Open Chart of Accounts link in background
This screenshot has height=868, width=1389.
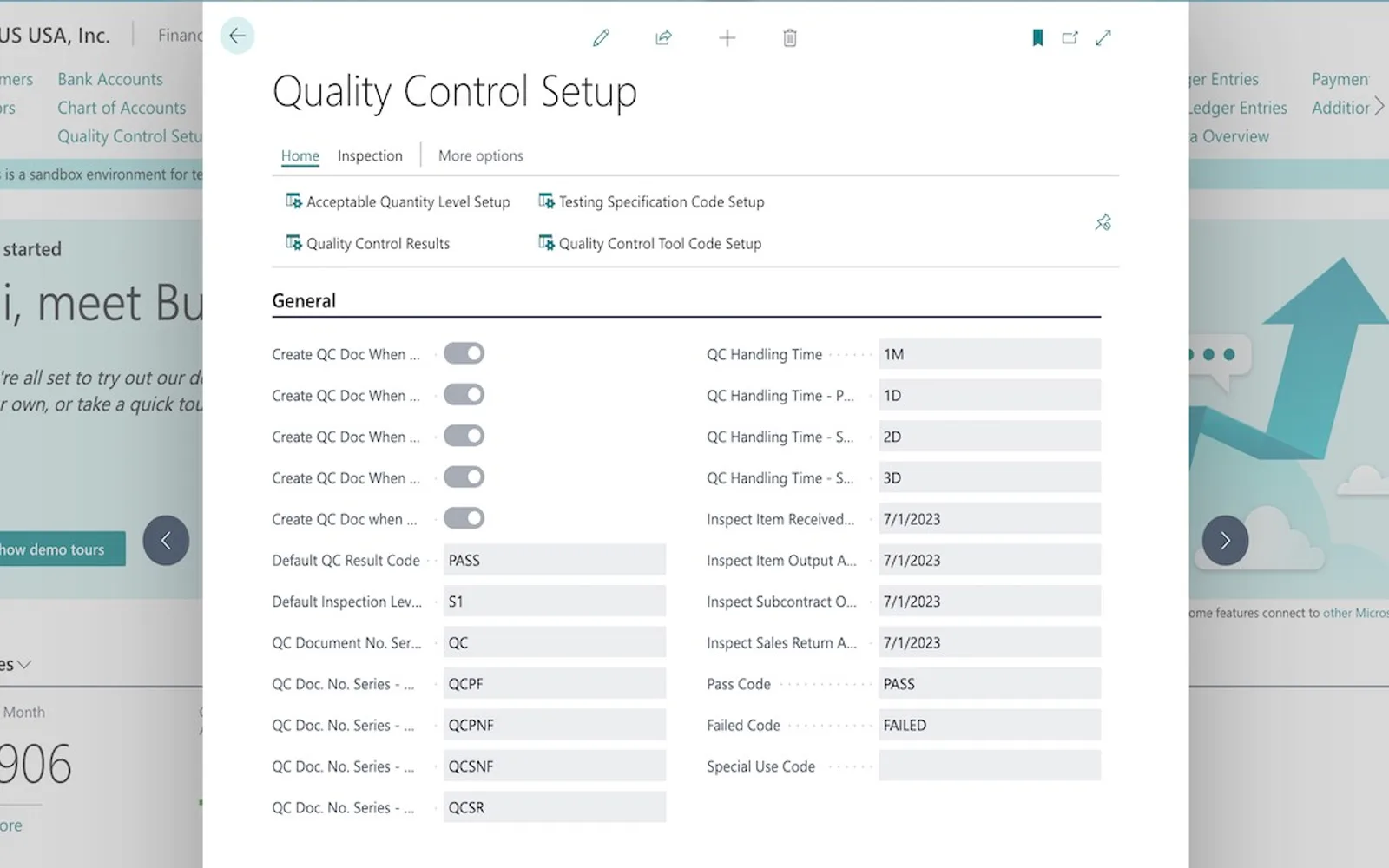[122, 108]
